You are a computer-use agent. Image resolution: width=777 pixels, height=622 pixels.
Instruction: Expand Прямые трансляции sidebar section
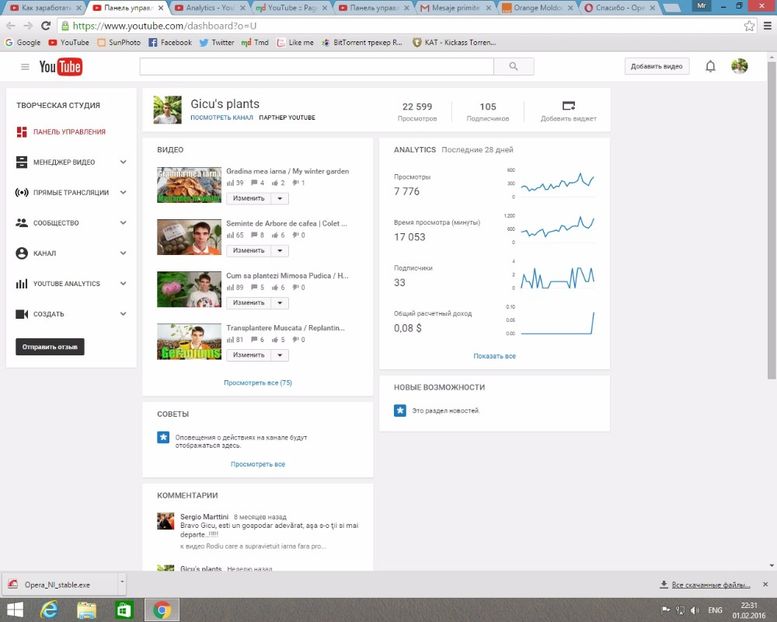point(123,192)
